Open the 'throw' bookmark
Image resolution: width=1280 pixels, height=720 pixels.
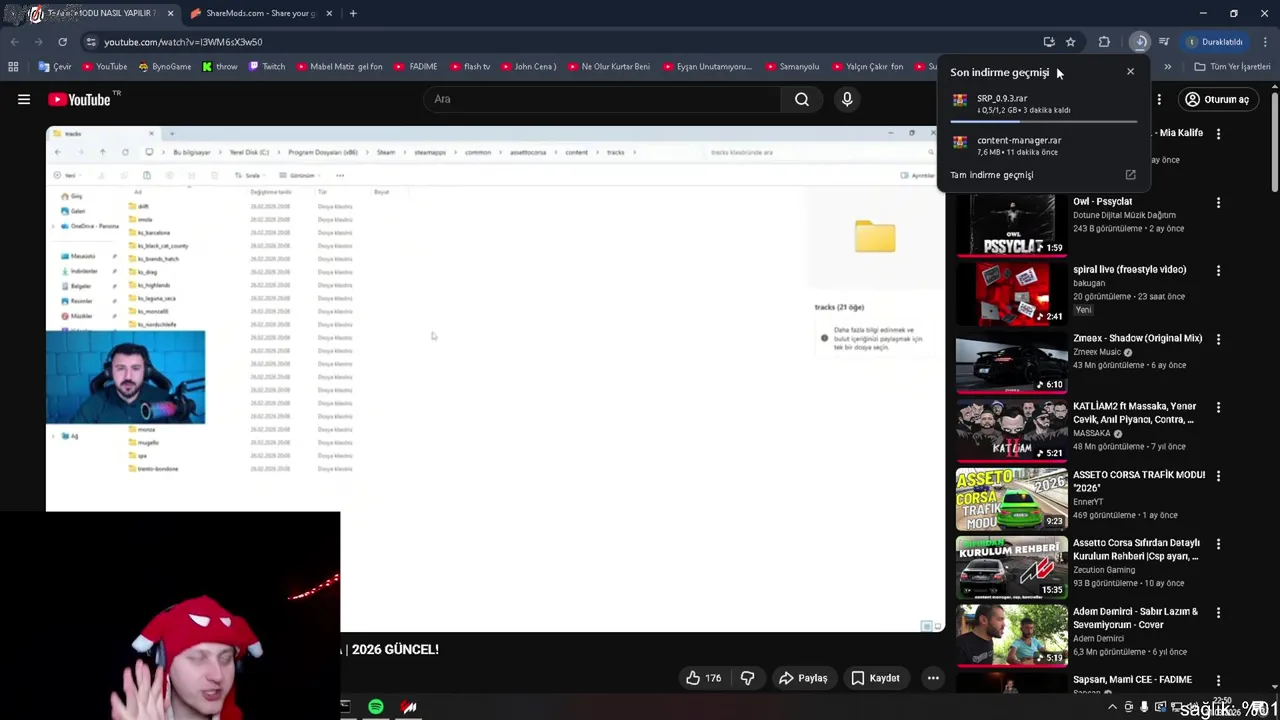(x=220, y=67)
